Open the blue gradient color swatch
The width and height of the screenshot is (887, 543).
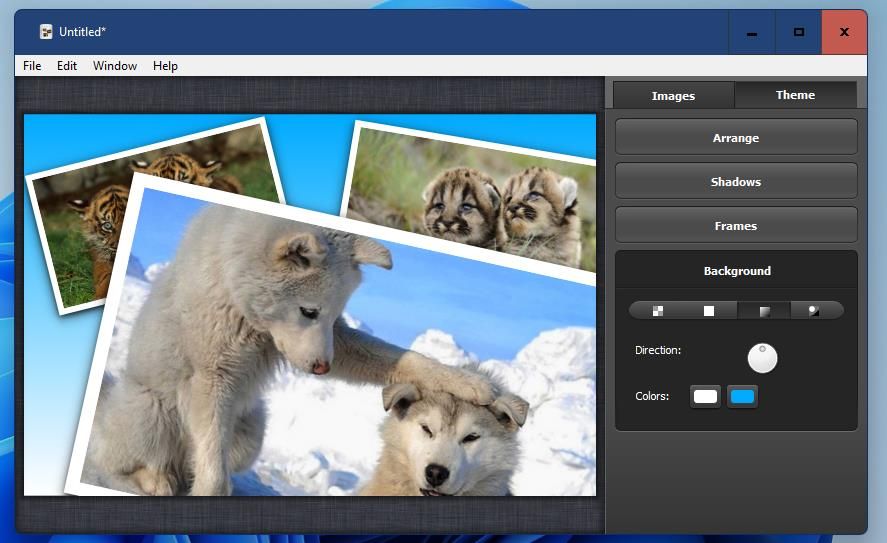click(x=742, y=397)
